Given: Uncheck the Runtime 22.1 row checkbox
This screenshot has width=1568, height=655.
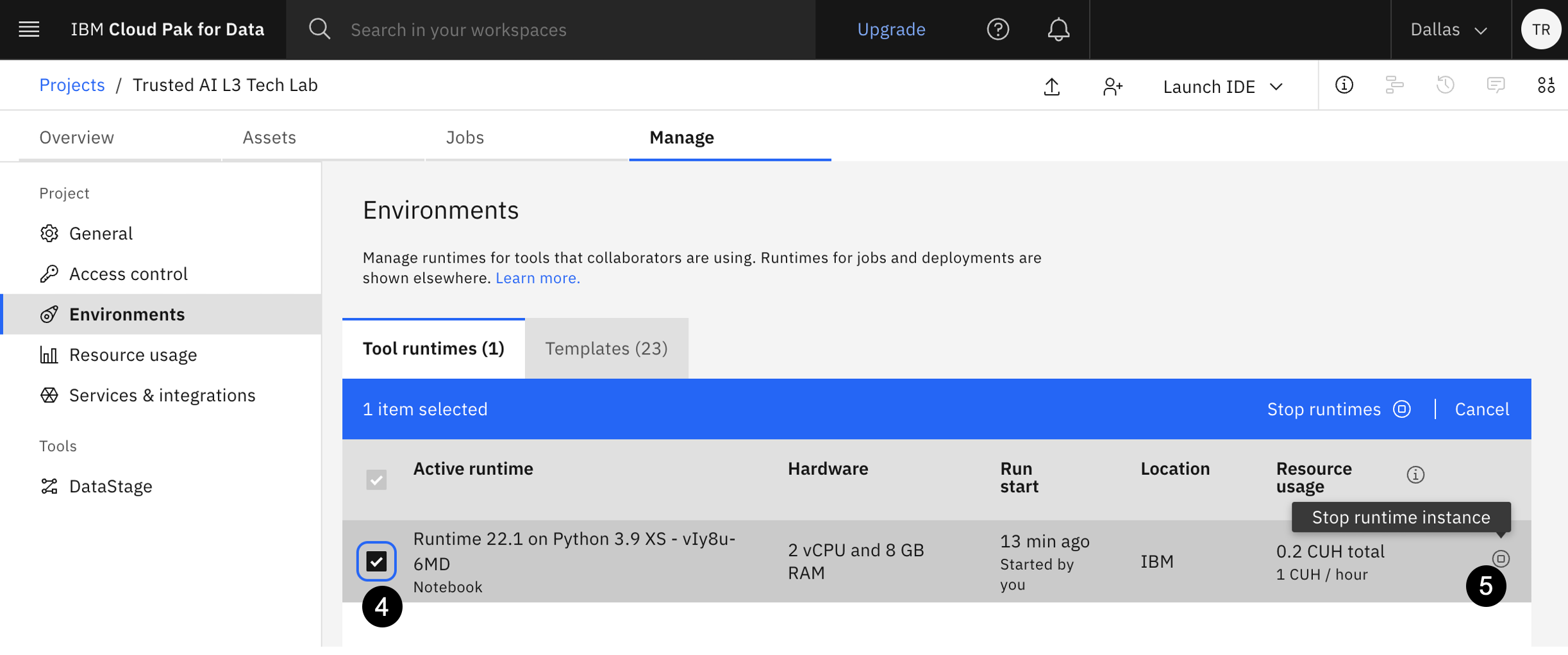Looking at the screenshot, I should click(376, 561).
